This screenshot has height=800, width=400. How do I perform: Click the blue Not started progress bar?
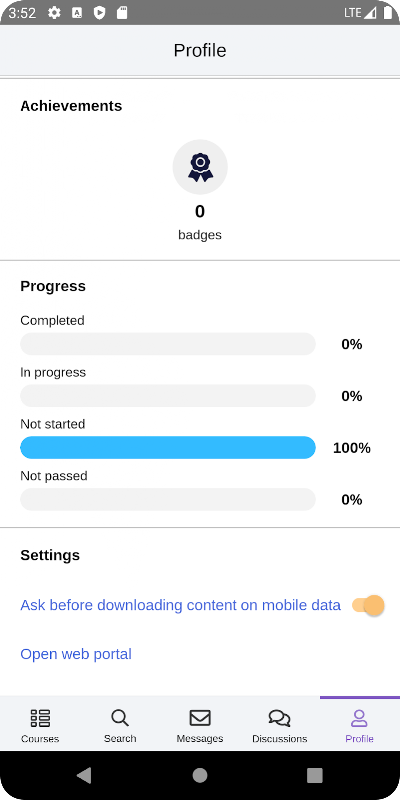[x=168, y=447]
